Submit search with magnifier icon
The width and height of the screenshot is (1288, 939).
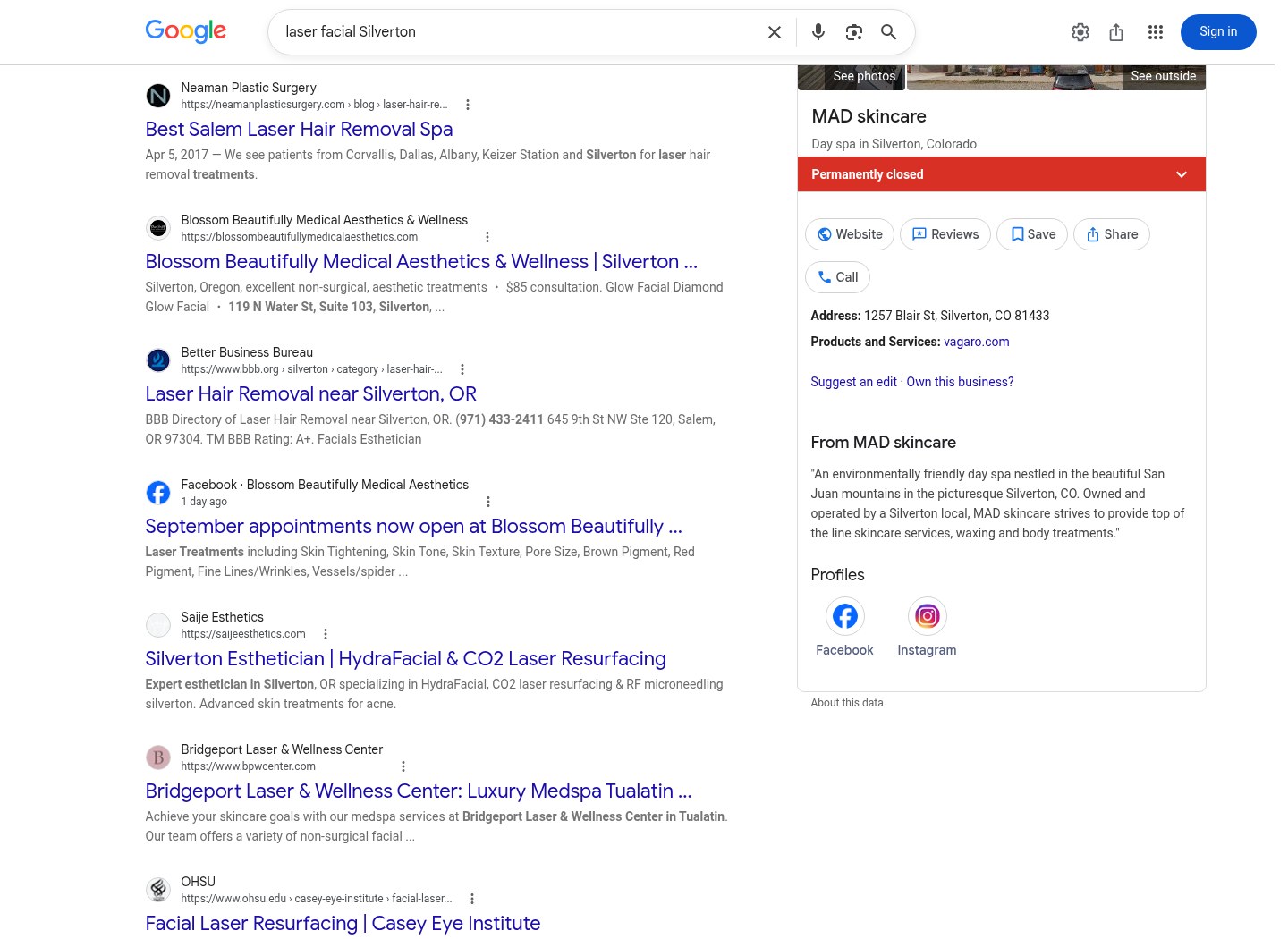(889, 32)
